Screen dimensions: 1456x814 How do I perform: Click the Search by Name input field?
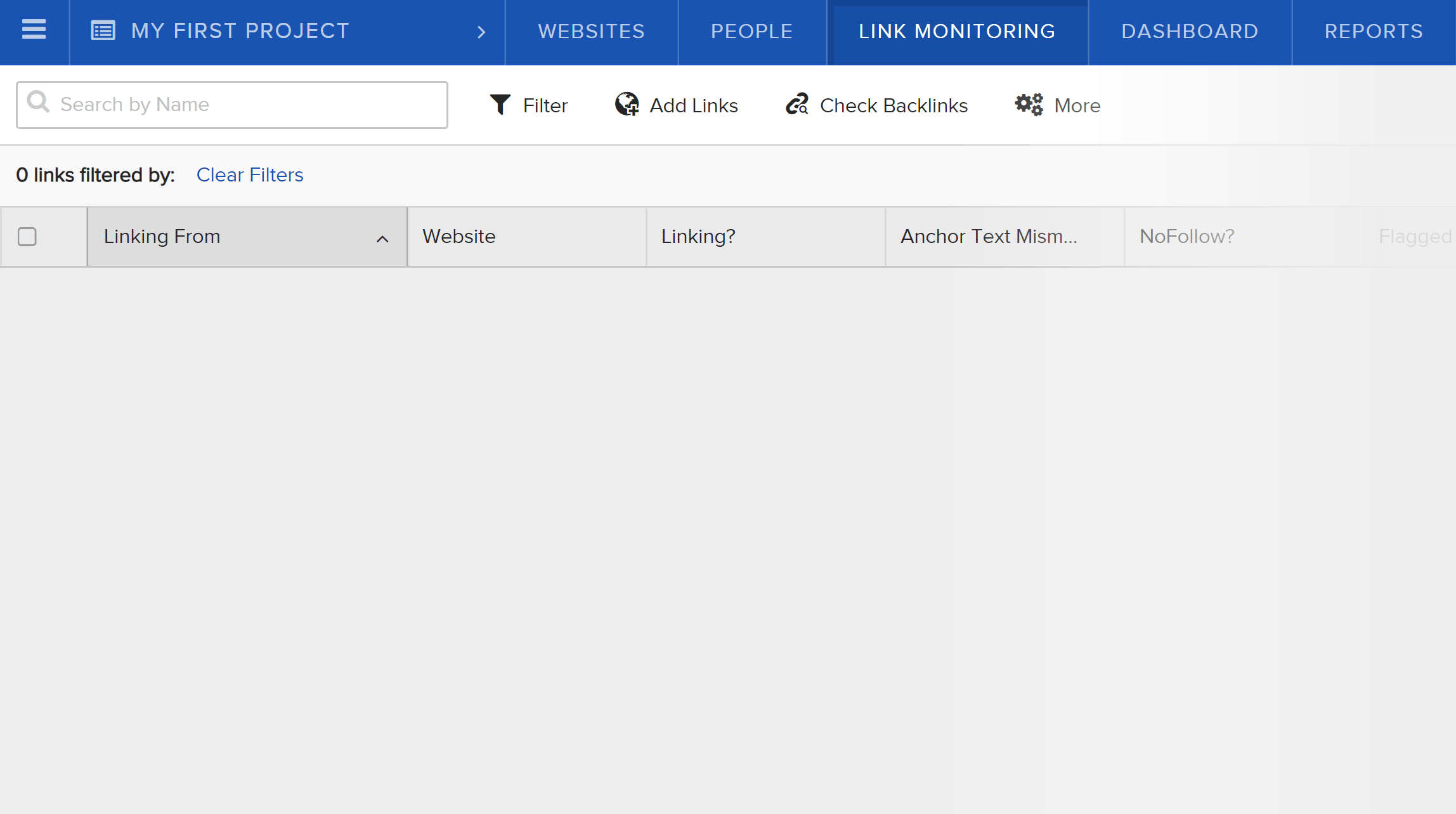tap(233, 104)
